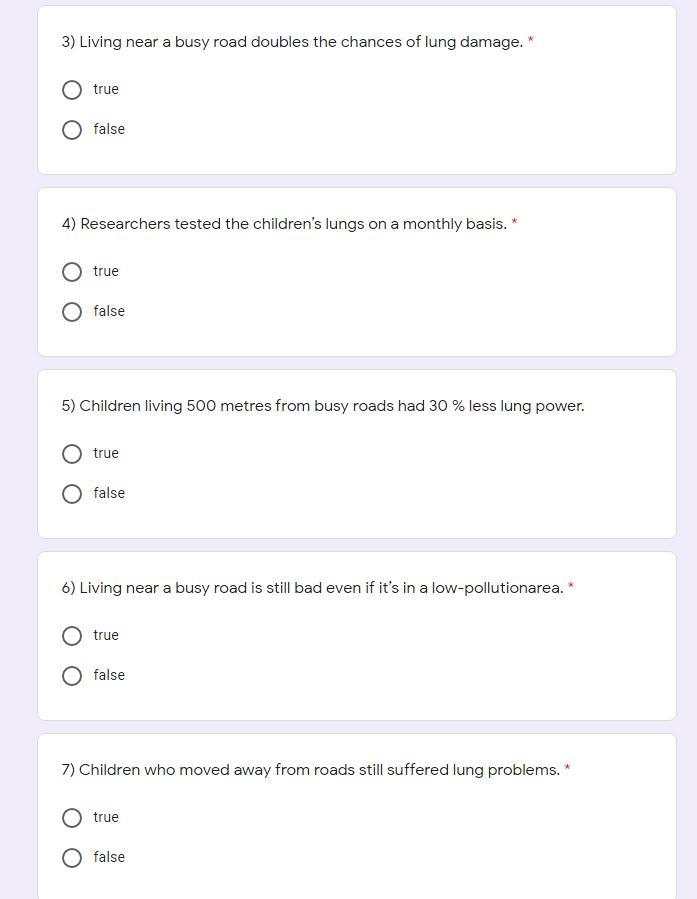The width and height of the screenshot is (697, 899).
Task: Choose false for question 5 about 500 metres
Action: pyautogui.click(x=72, y=494)
